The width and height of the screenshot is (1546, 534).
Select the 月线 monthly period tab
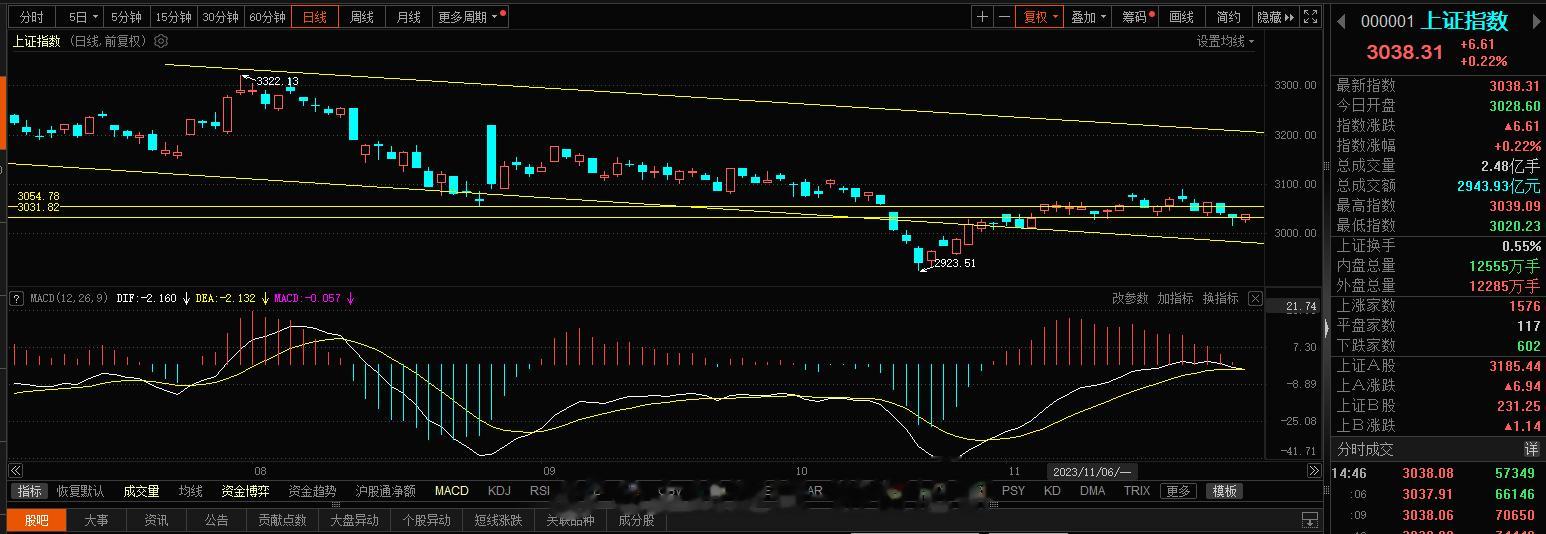point(408,17)
